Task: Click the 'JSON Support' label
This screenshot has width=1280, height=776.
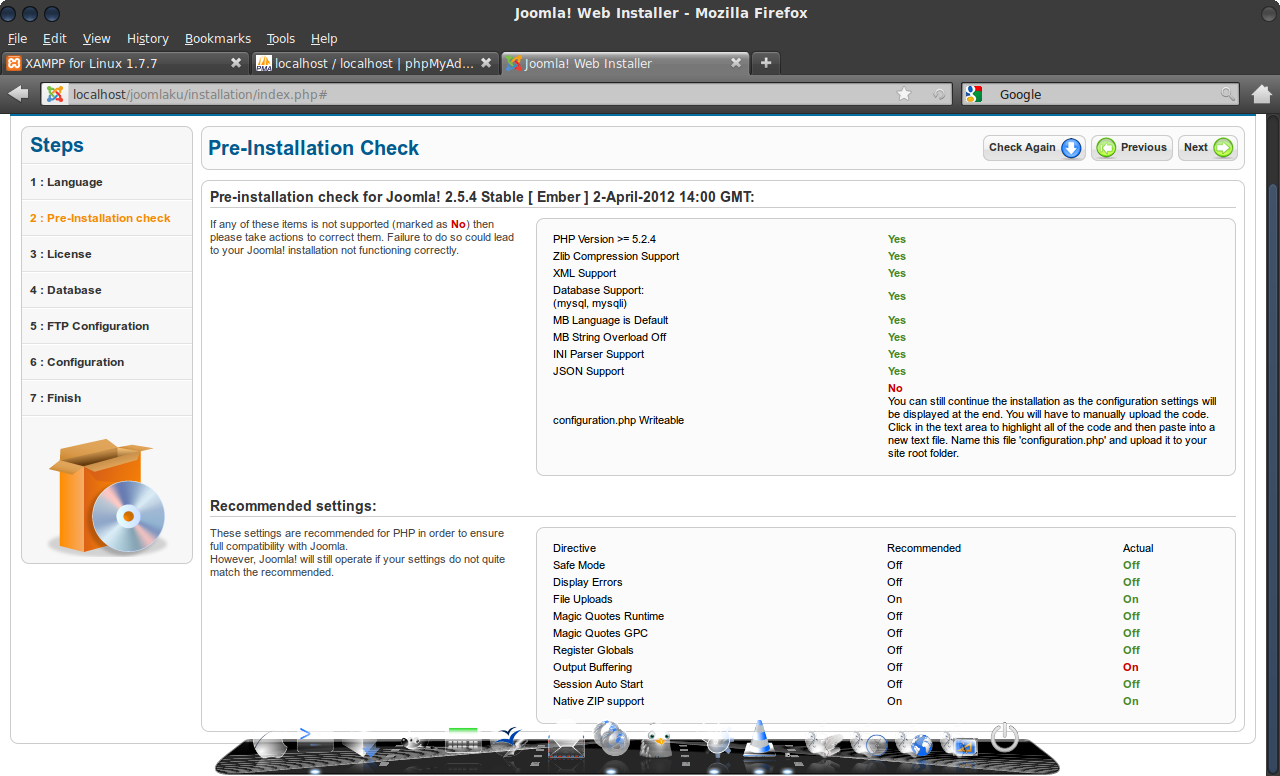Action: 589,371
